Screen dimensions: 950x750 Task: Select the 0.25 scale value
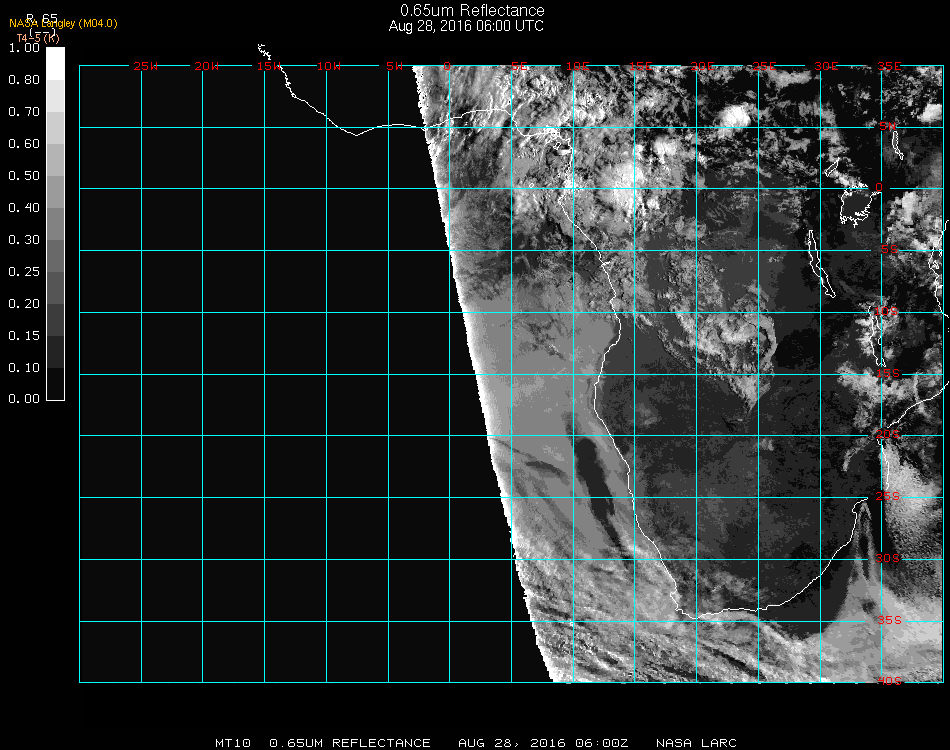[x=24, y=272]
